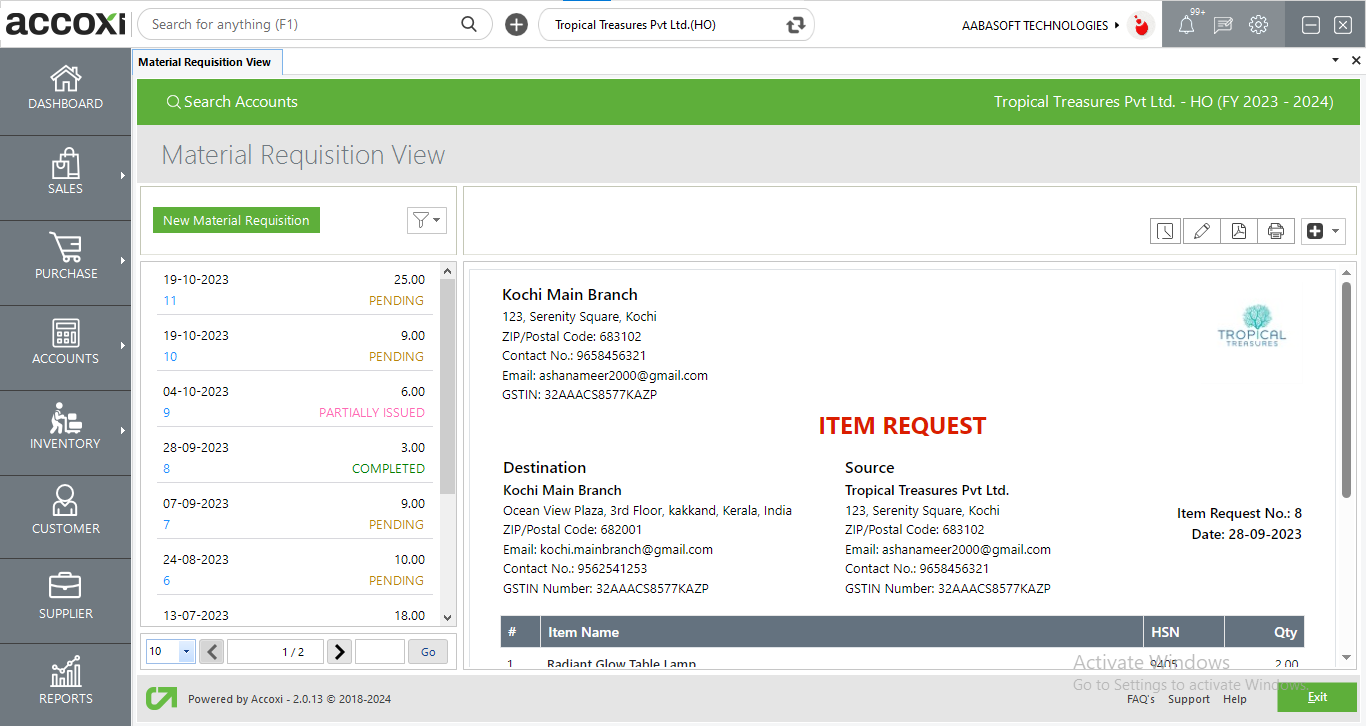
Task: Click the plus icon next to the search field
Action: (x=516, y=23)
